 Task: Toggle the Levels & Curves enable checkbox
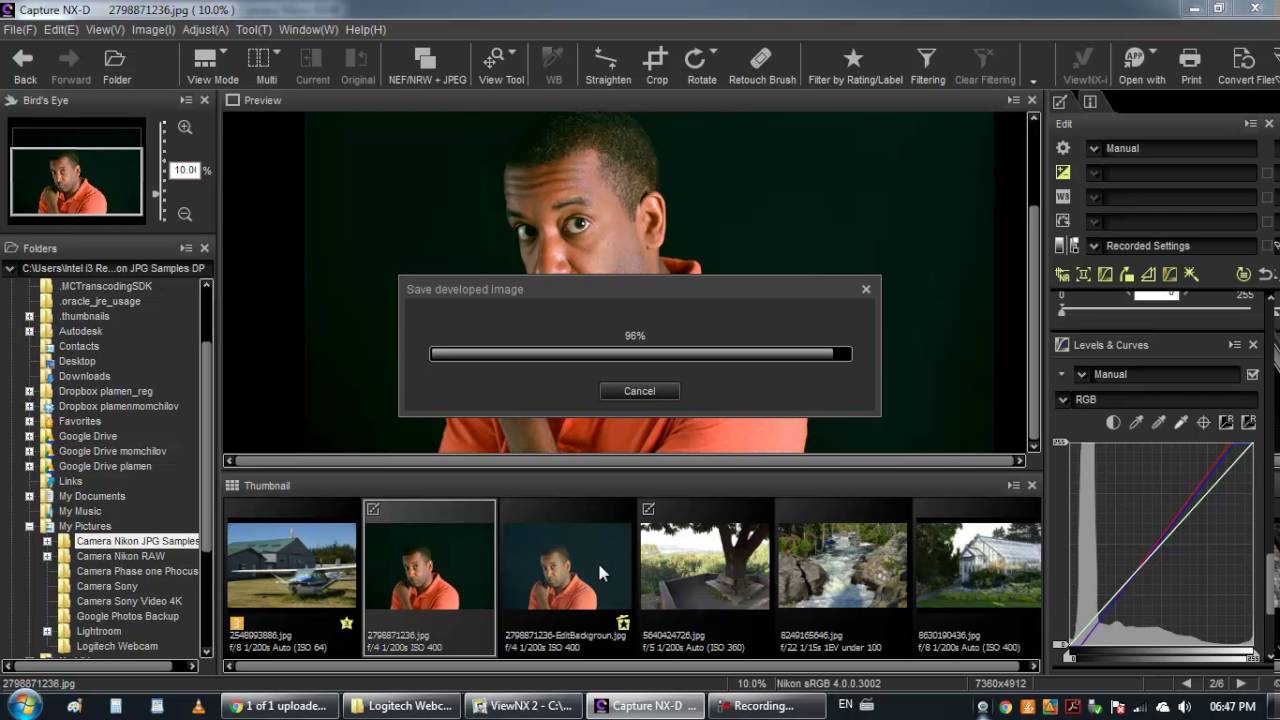pyautogui.click(x=1252, y=375)
